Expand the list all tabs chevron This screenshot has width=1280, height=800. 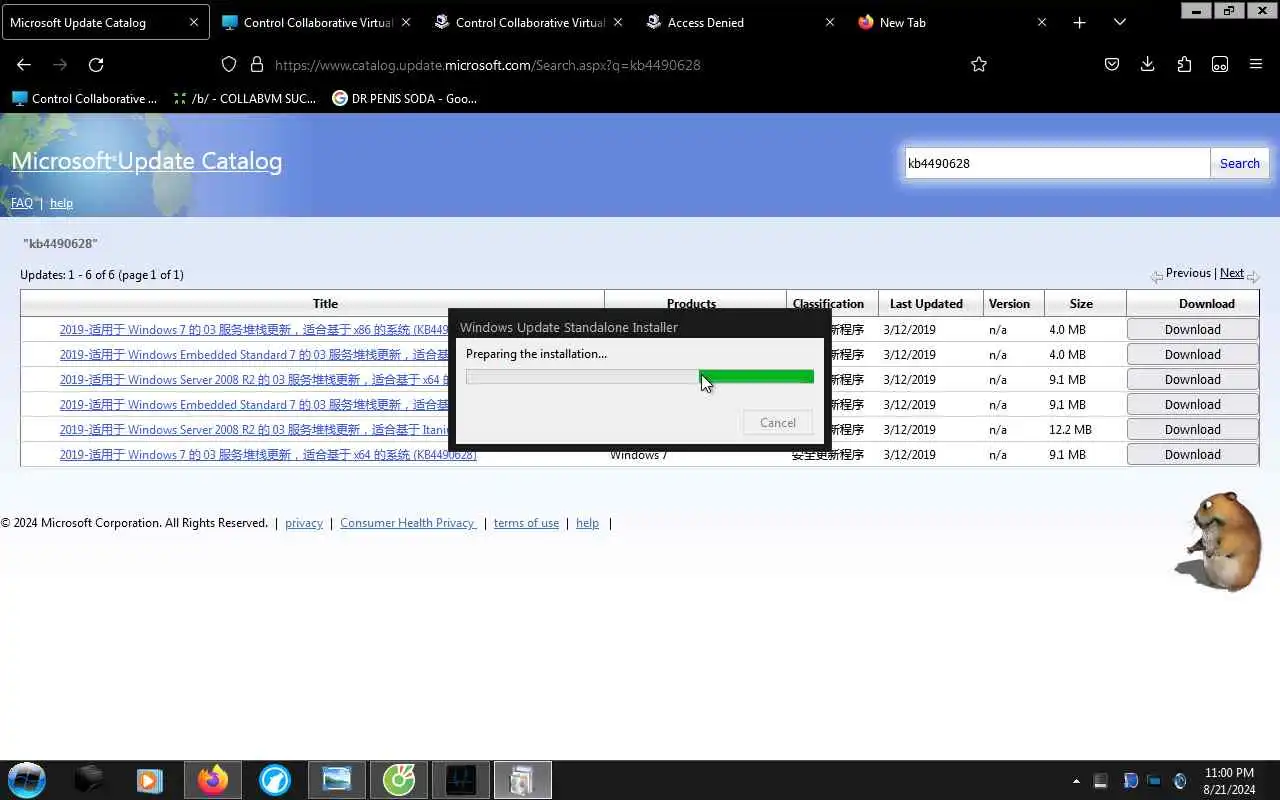click(x=1120, y=22)
